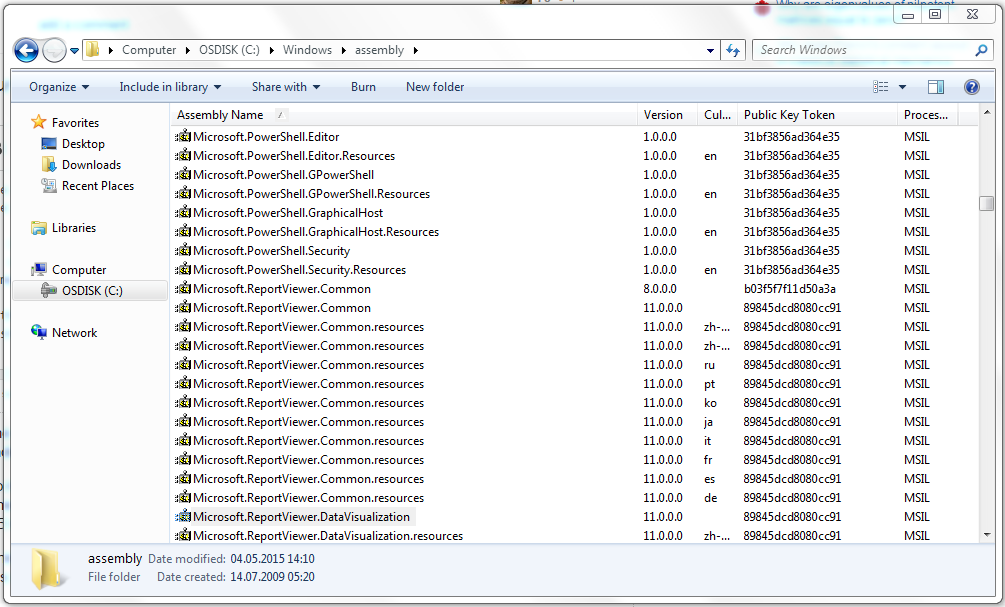The height and width of the screenshot is (607, 1005).
Task: Click the assembly breadcrumb segment
Action: [x=379, y=50]
